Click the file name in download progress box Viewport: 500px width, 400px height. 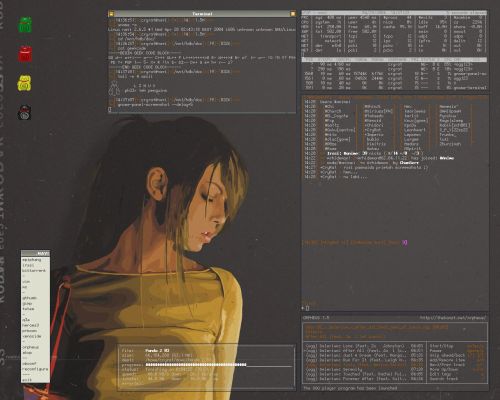[x=157, y=351]
